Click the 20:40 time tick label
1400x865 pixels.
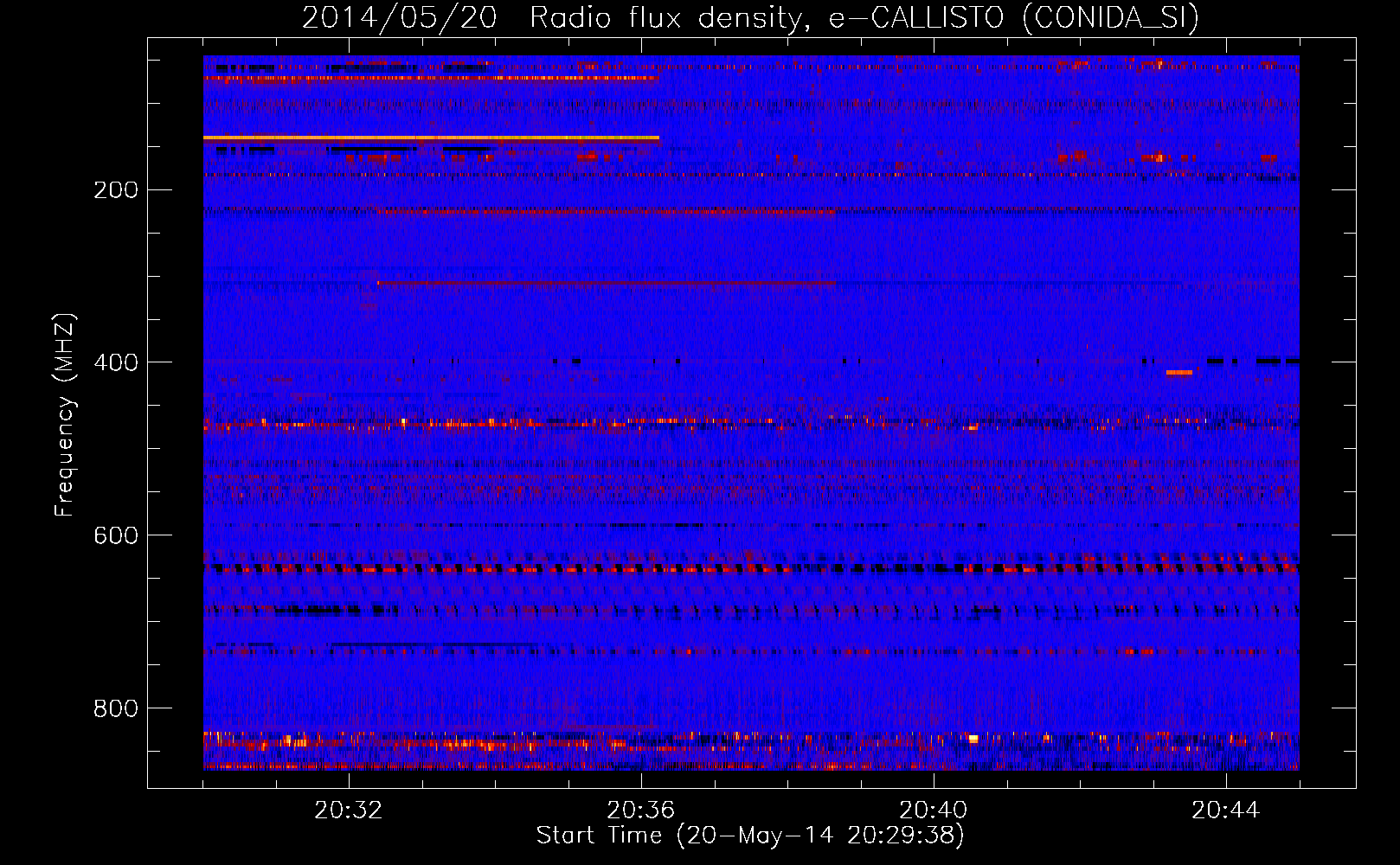click(934, 811)
